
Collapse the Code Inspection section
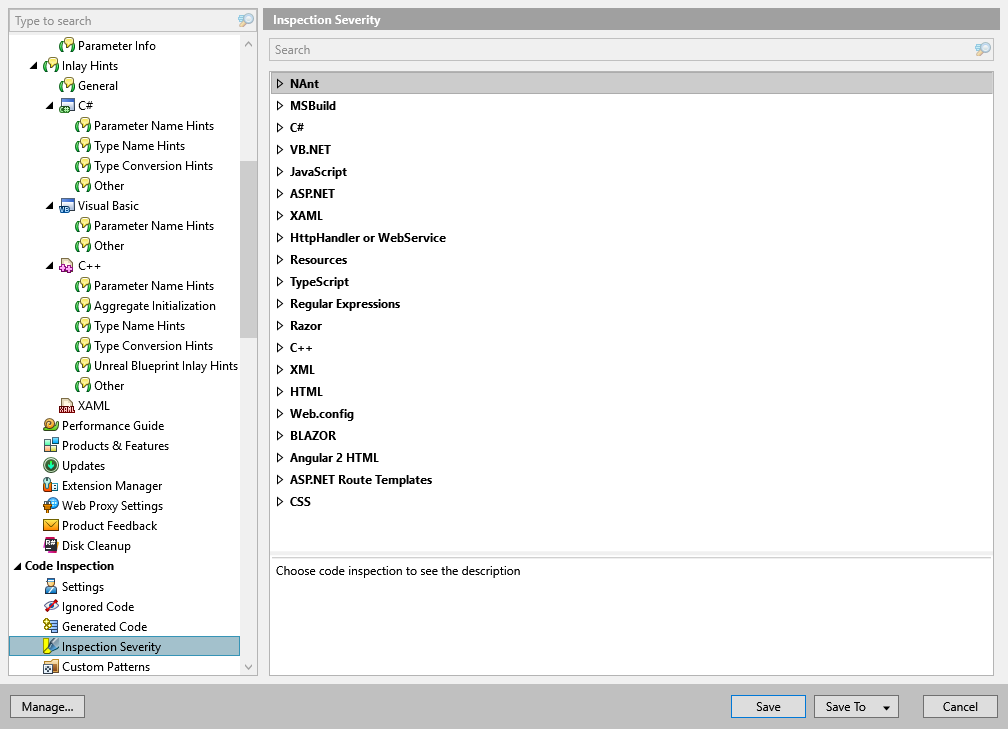(17, 566)
